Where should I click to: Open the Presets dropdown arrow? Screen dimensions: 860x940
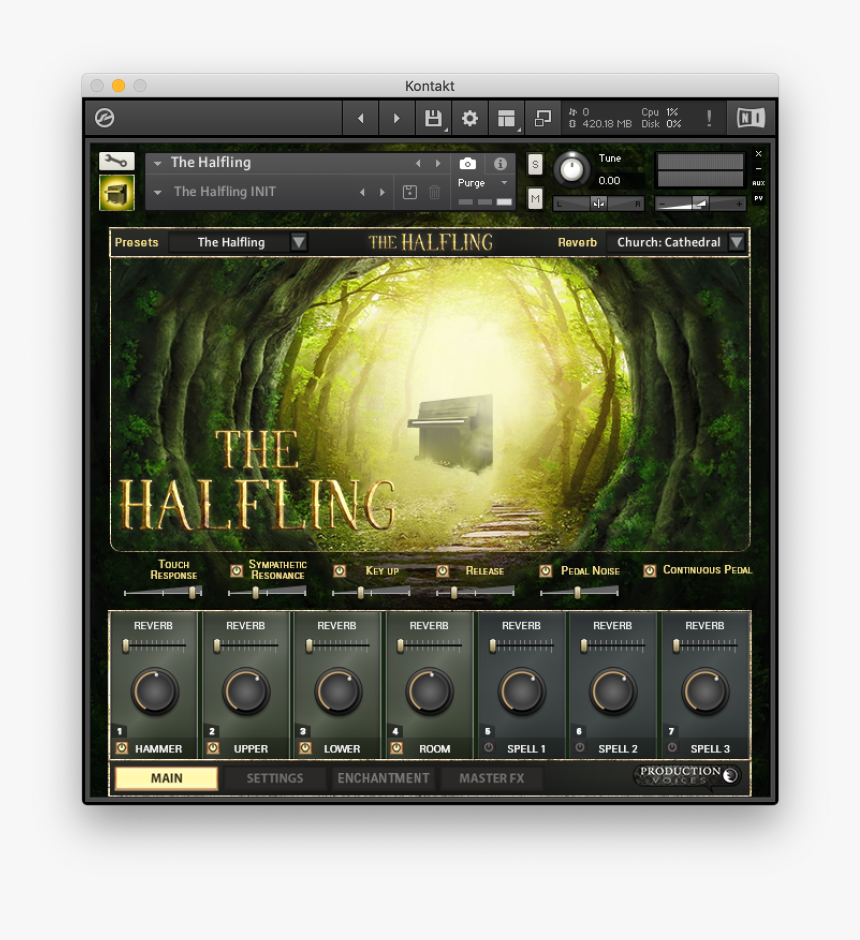298,242
